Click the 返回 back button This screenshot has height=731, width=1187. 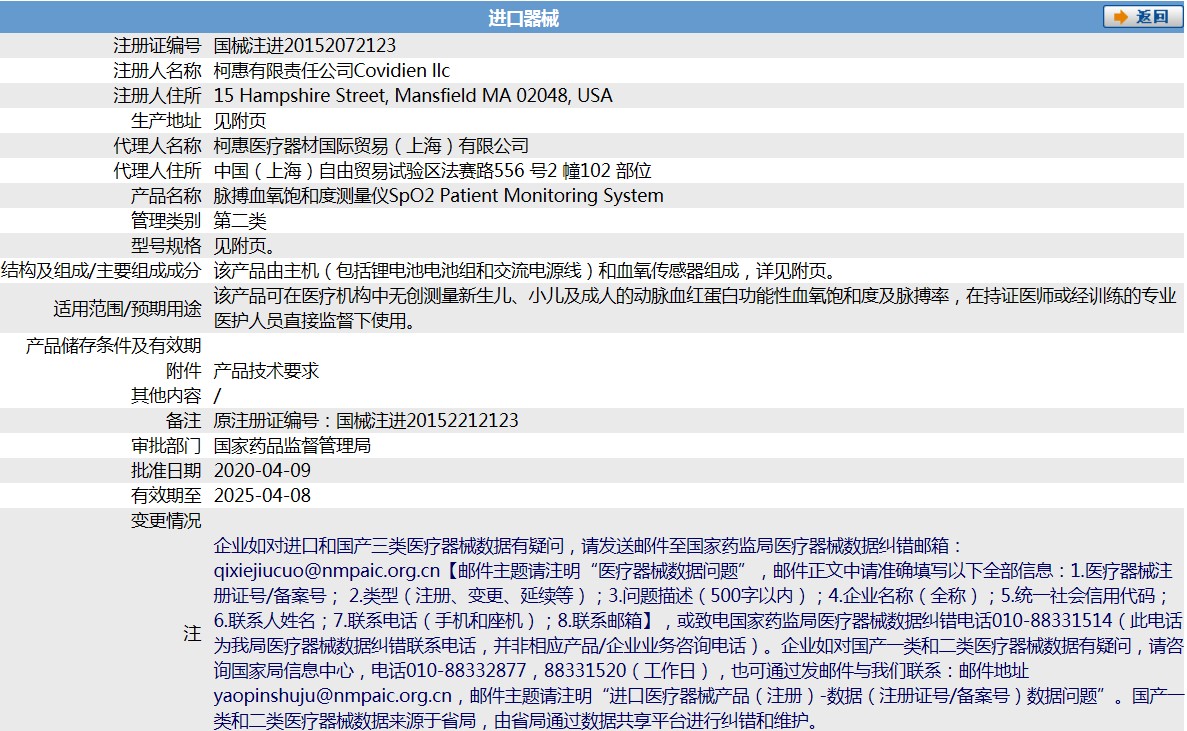[1142, 17]
